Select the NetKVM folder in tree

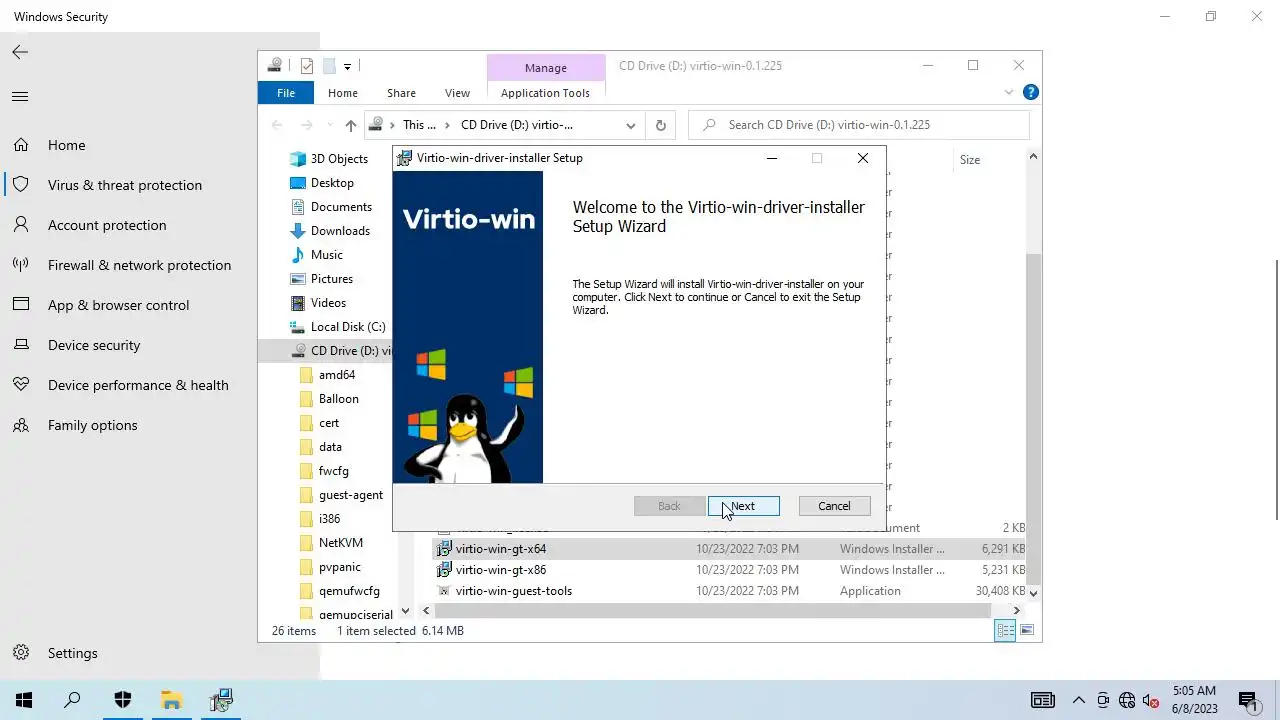341,543
